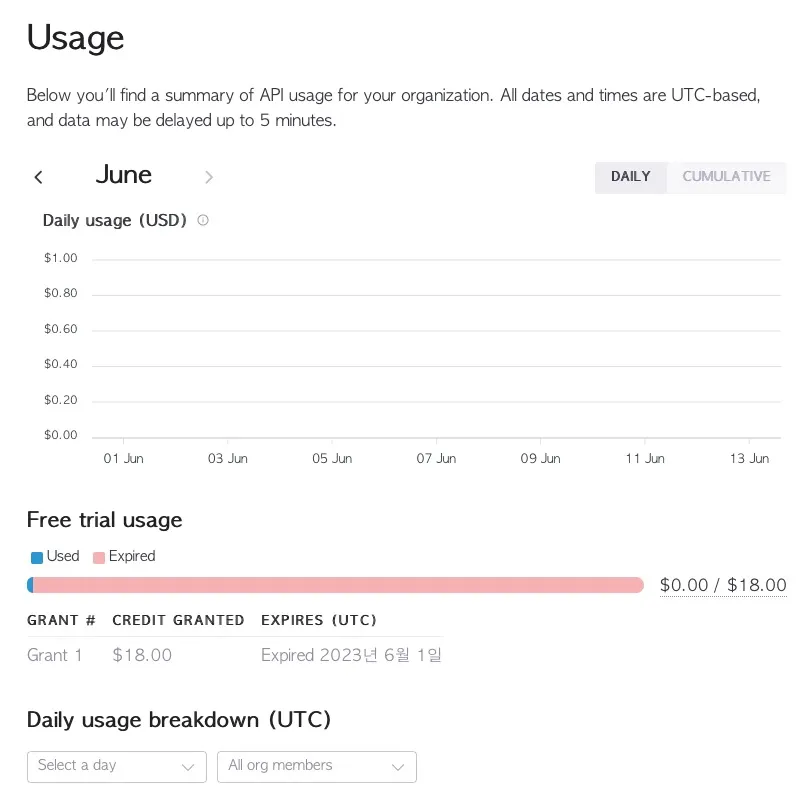Image resolution: width=804 pixels, height=802 pixels.
Task: Open the All org members dropdown
Action: (x=316, y=766)
